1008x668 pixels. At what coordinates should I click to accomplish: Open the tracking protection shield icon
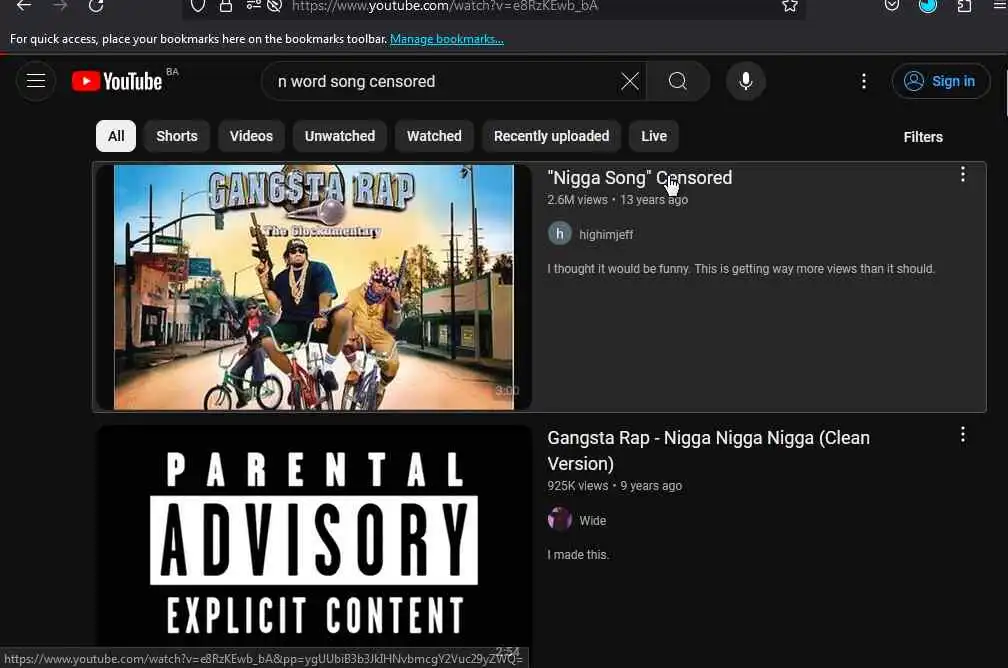tap(198, 6)
